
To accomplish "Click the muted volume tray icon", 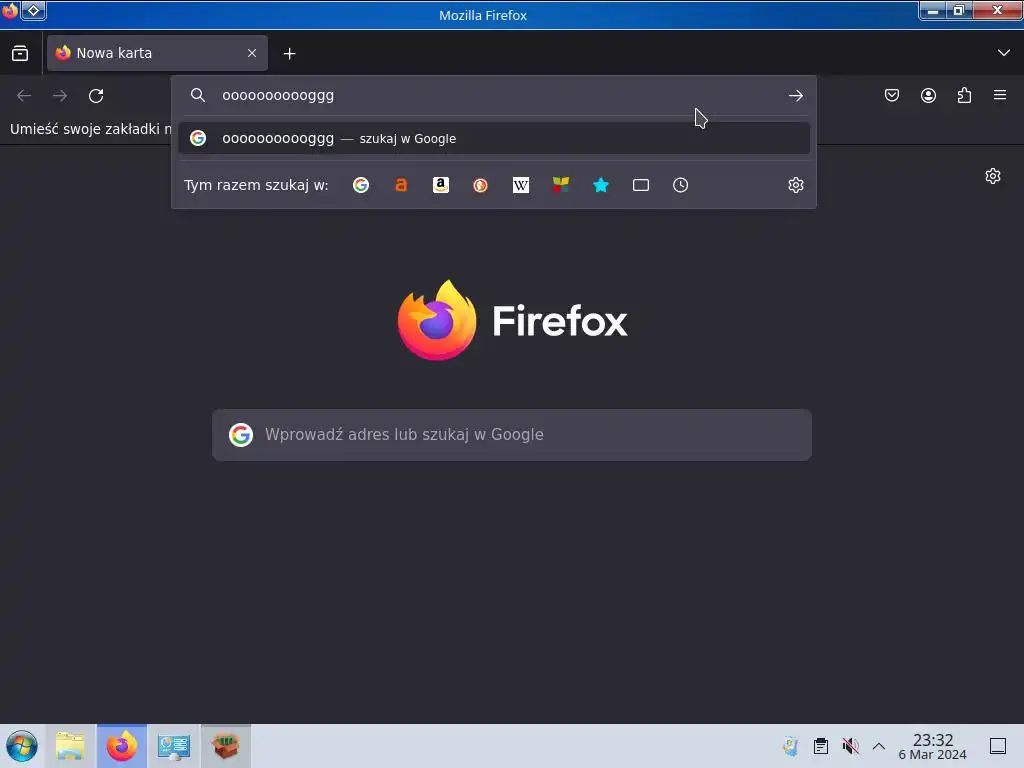I will [x=850, y=746].
